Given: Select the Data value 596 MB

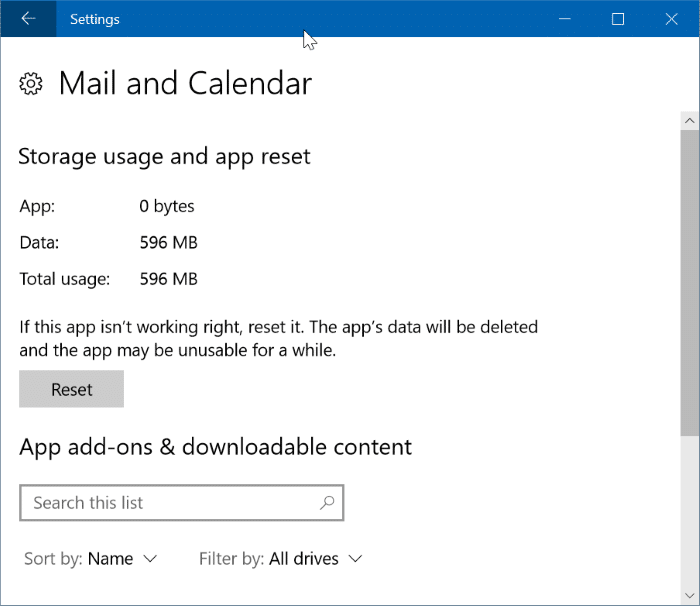Looking at the screenshot, I should click(168, 242).
